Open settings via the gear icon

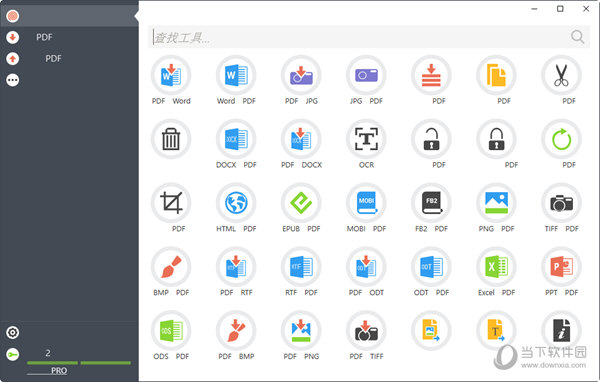pyautogui.click(x=13, y=333)
